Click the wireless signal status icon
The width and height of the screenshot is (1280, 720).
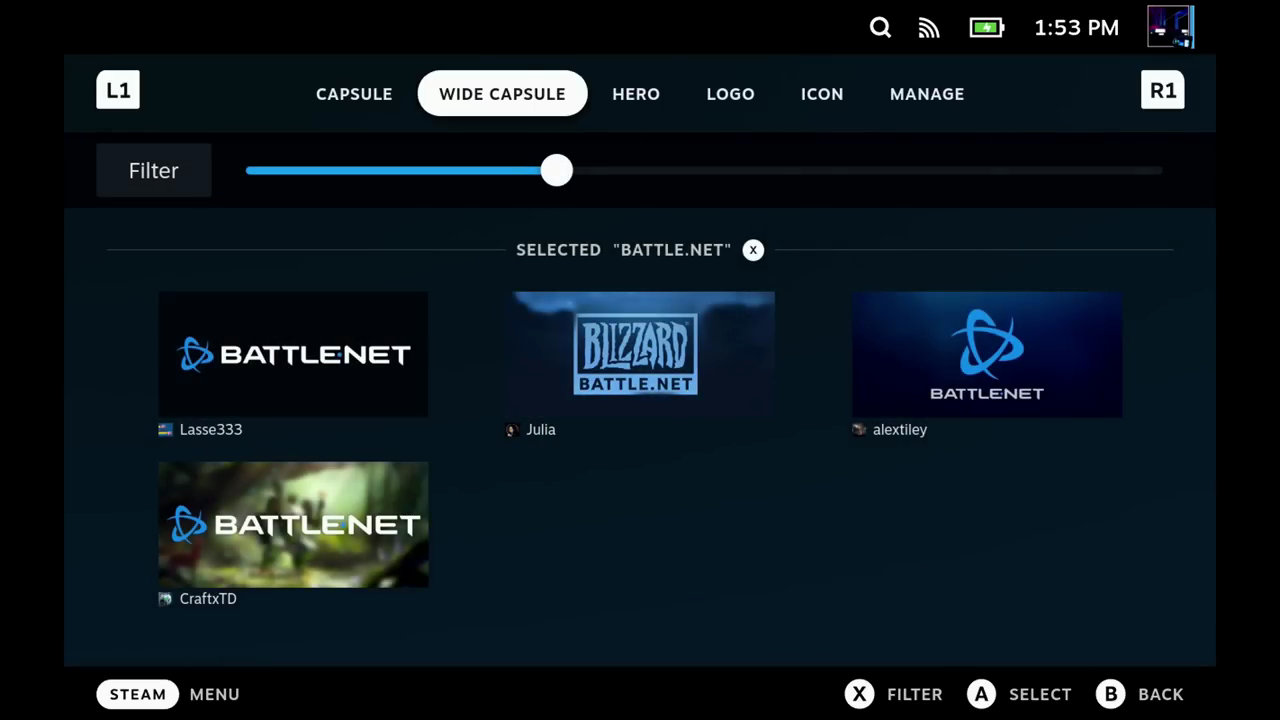pos(929,28)
